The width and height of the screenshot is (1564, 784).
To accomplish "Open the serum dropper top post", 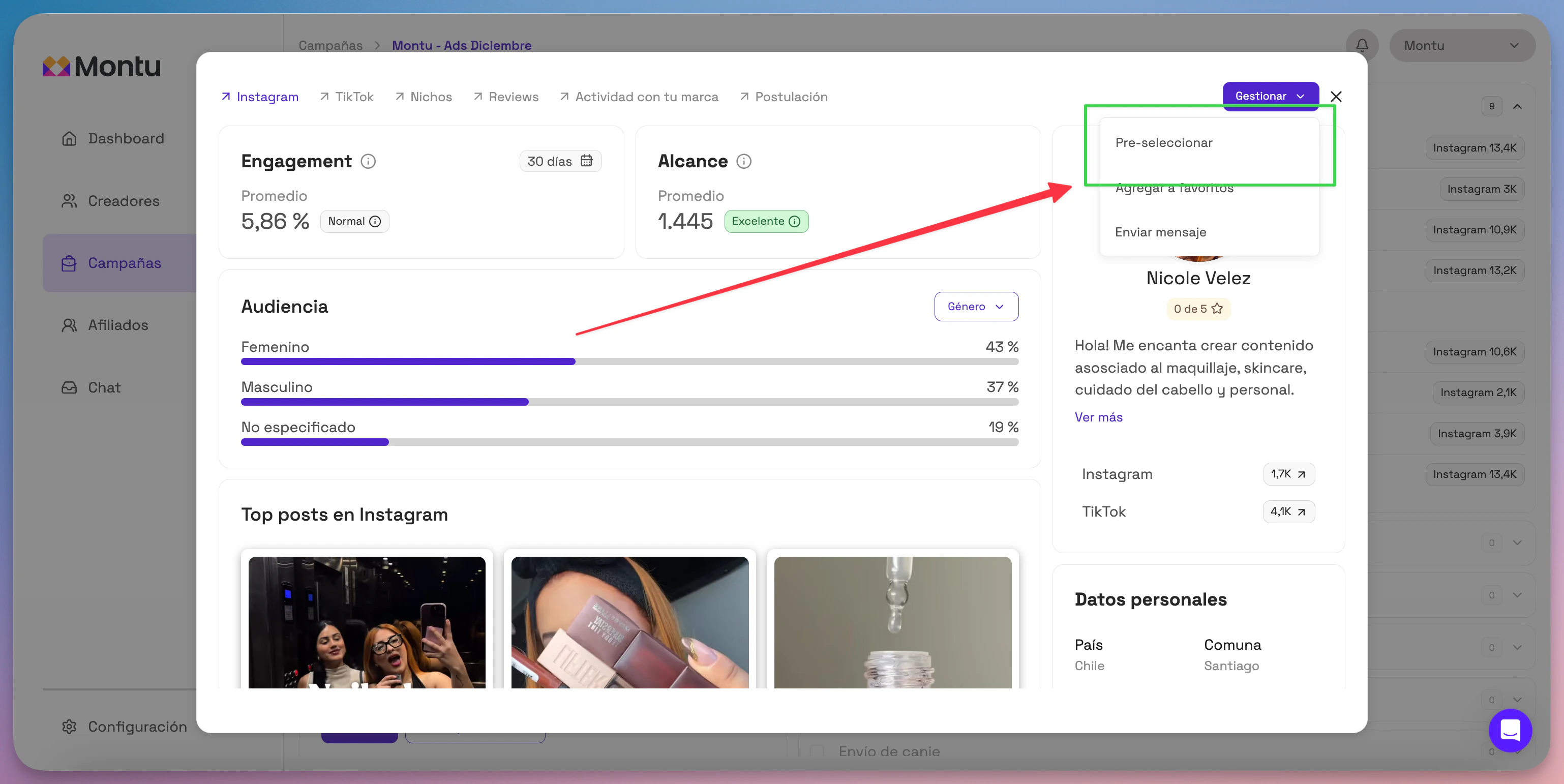I will (892, 622).
